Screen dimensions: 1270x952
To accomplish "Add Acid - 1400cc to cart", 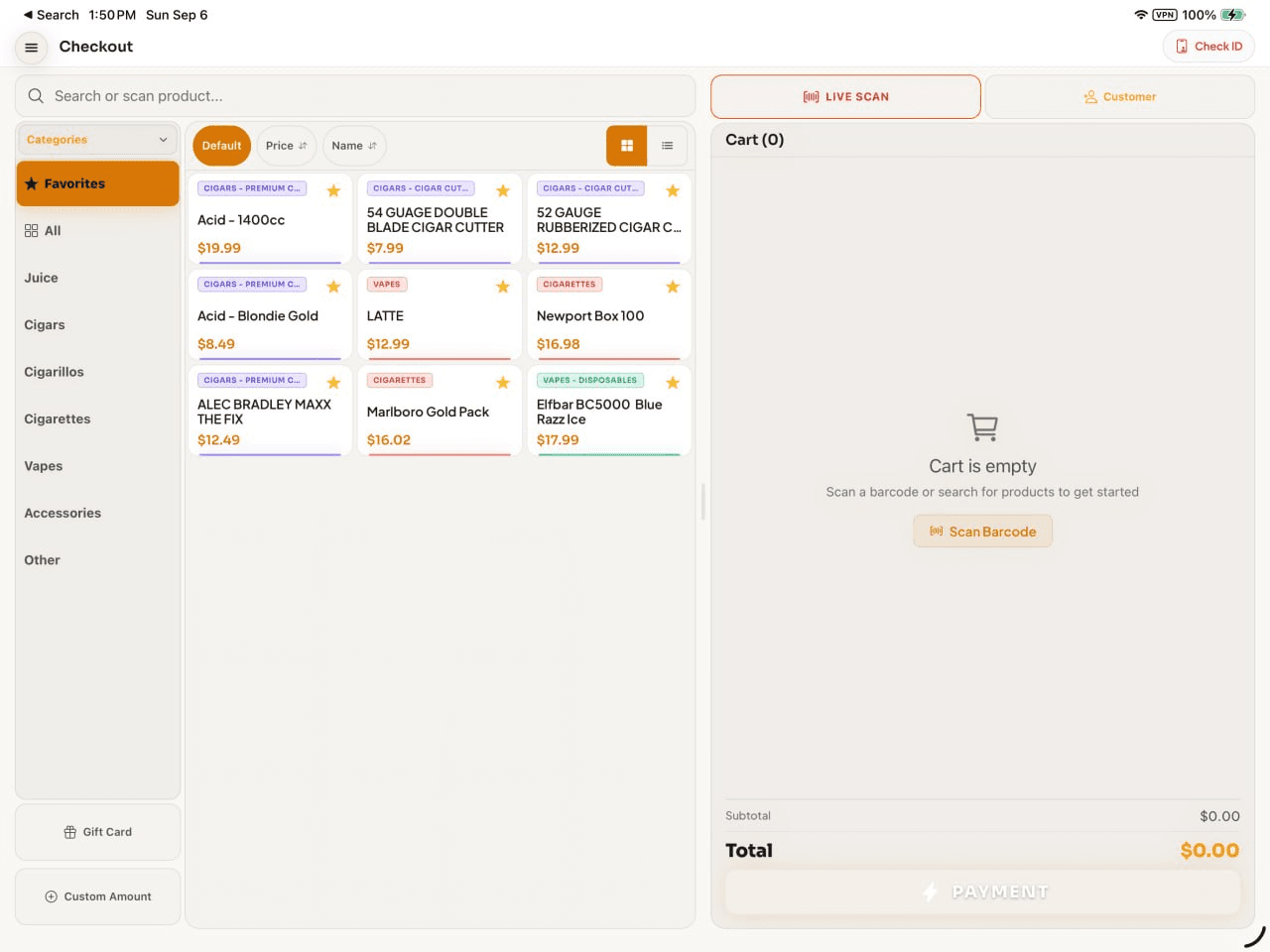I will click(x=270, y=220).
